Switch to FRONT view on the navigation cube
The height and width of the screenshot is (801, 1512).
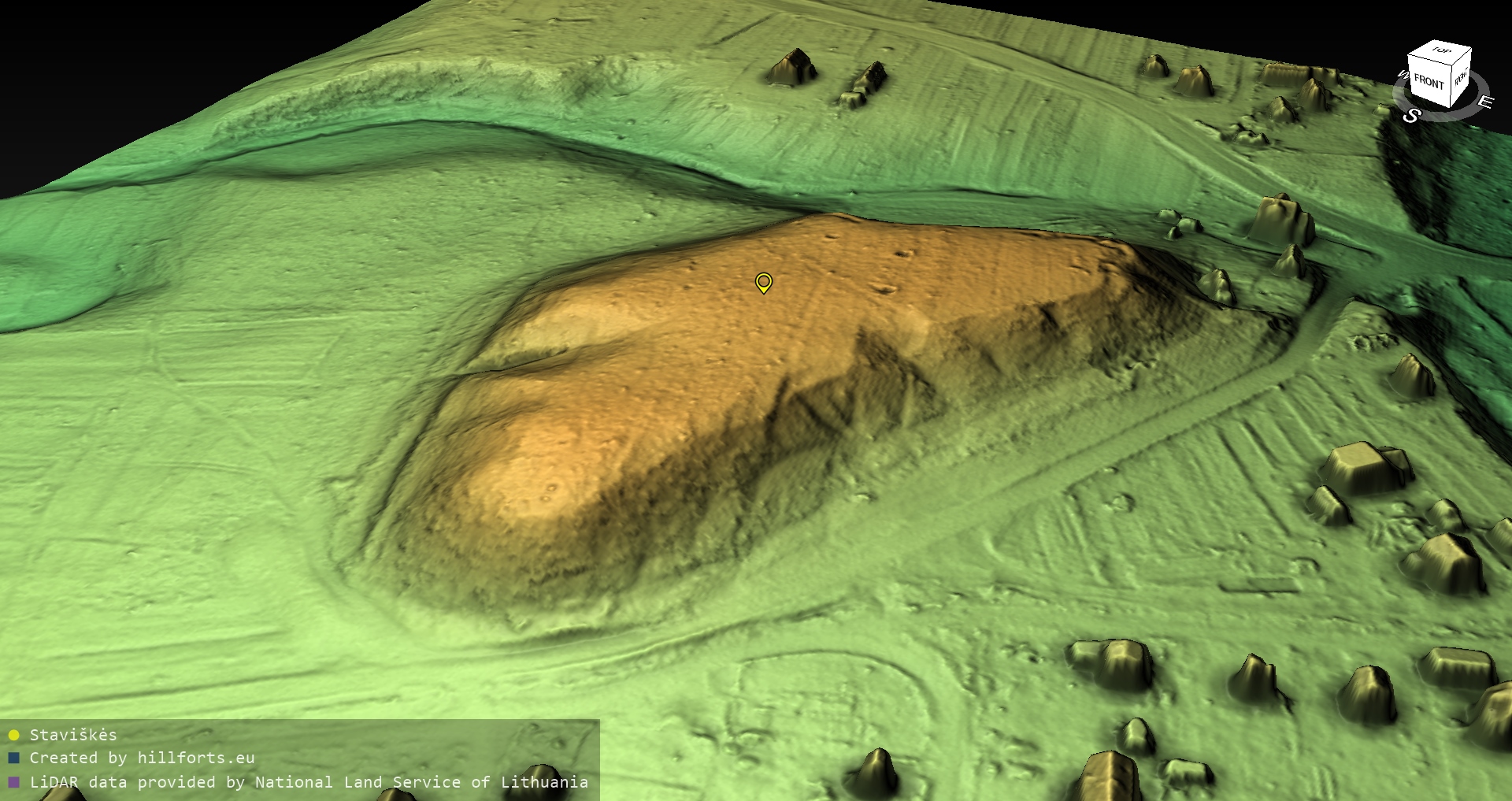pos(1428,82)
